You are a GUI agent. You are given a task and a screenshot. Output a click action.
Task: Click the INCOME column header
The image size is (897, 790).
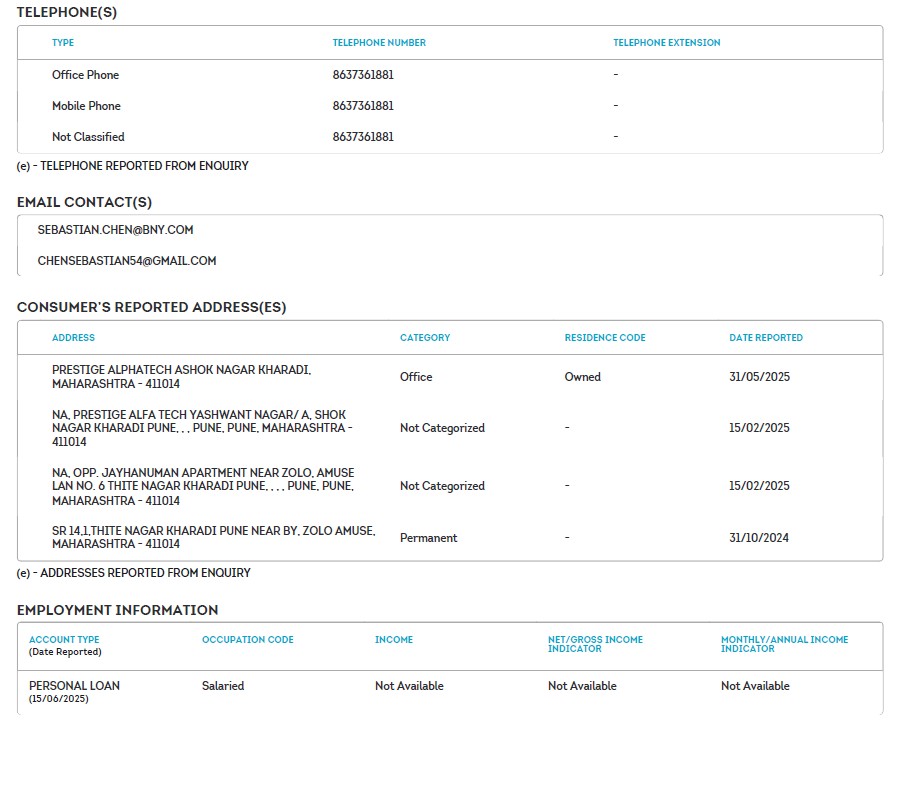pyautogui.click(x=394, y=640)
